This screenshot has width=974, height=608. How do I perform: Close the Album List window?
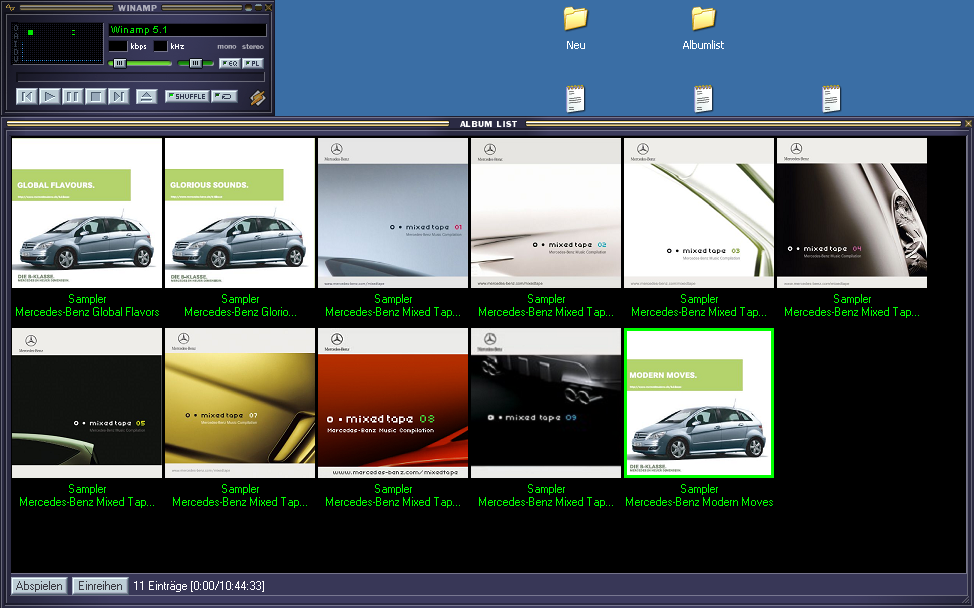(x=968, y=124)
